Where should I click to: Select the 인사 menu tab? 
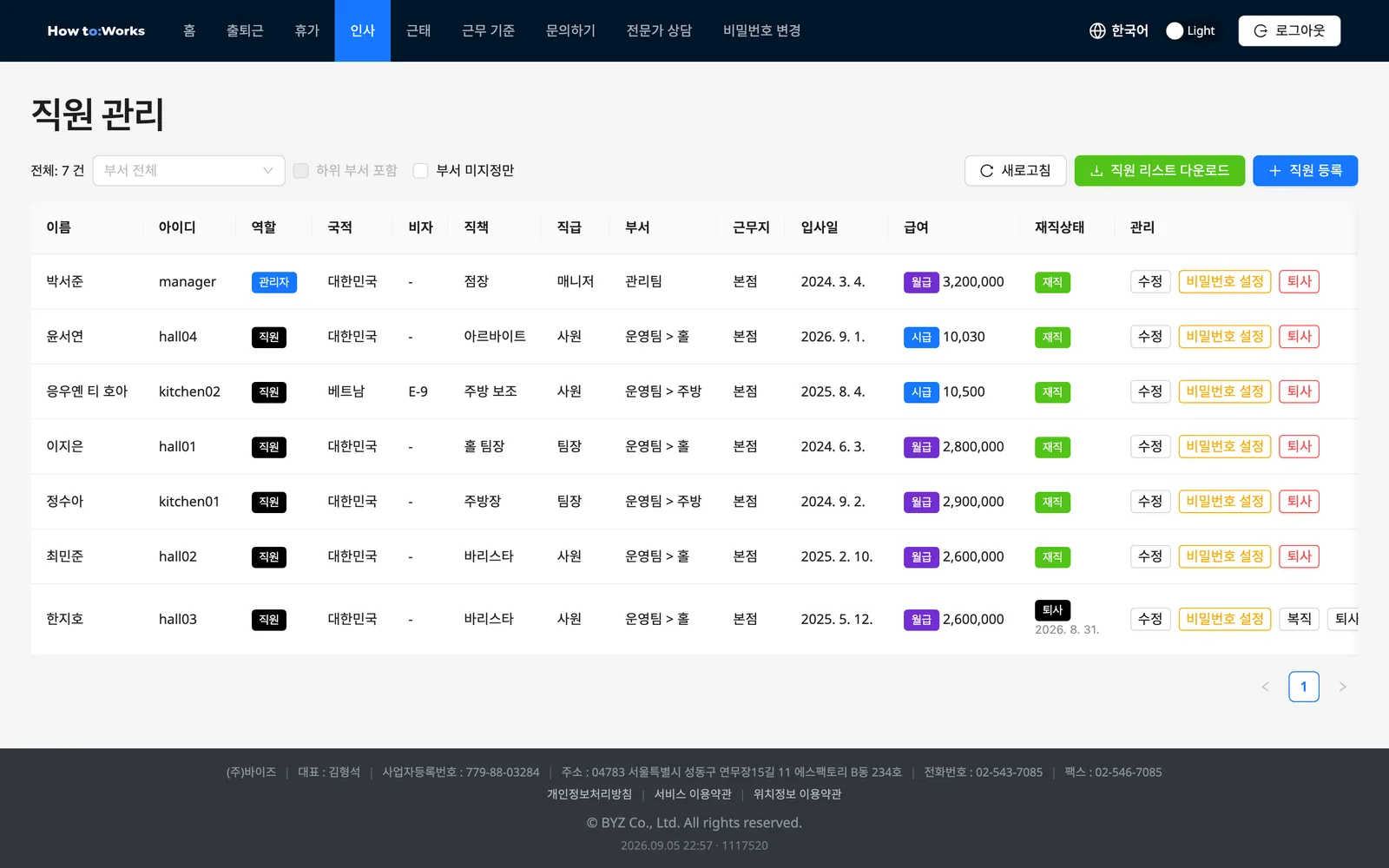click(363, 30)
